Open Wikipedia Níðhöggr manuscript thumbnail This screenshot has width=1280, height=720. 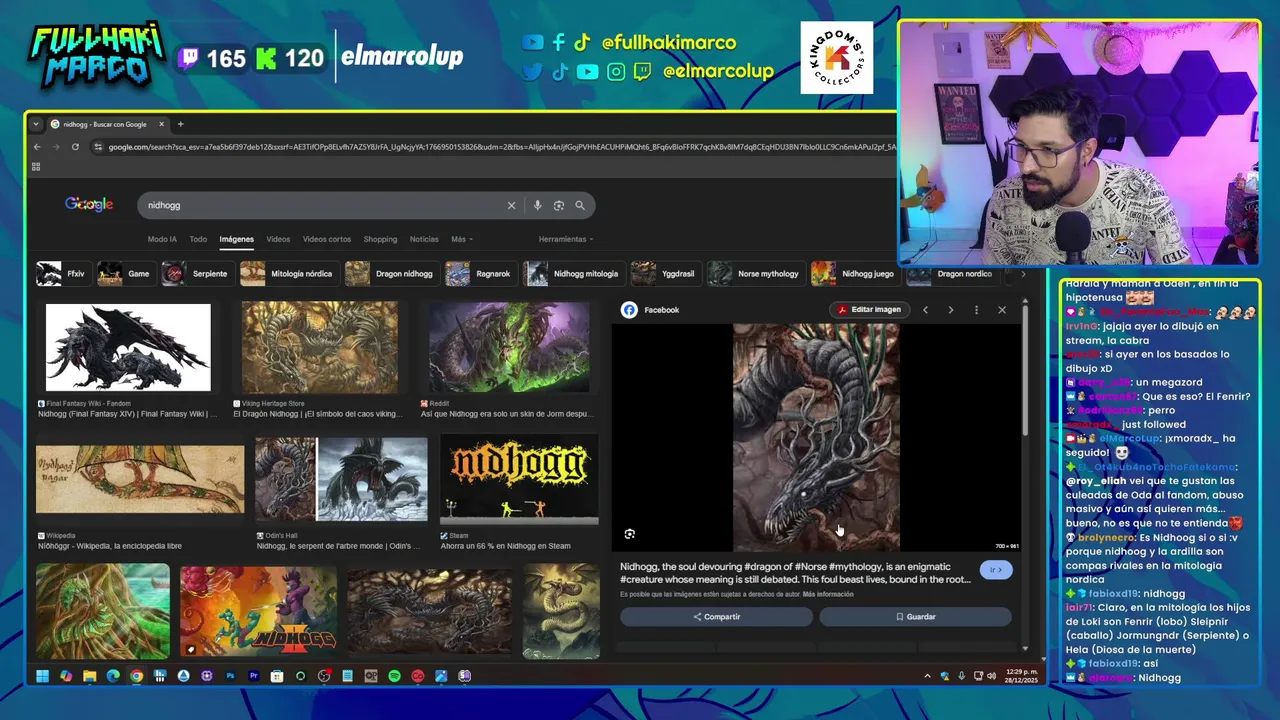(x=140, y=479)
